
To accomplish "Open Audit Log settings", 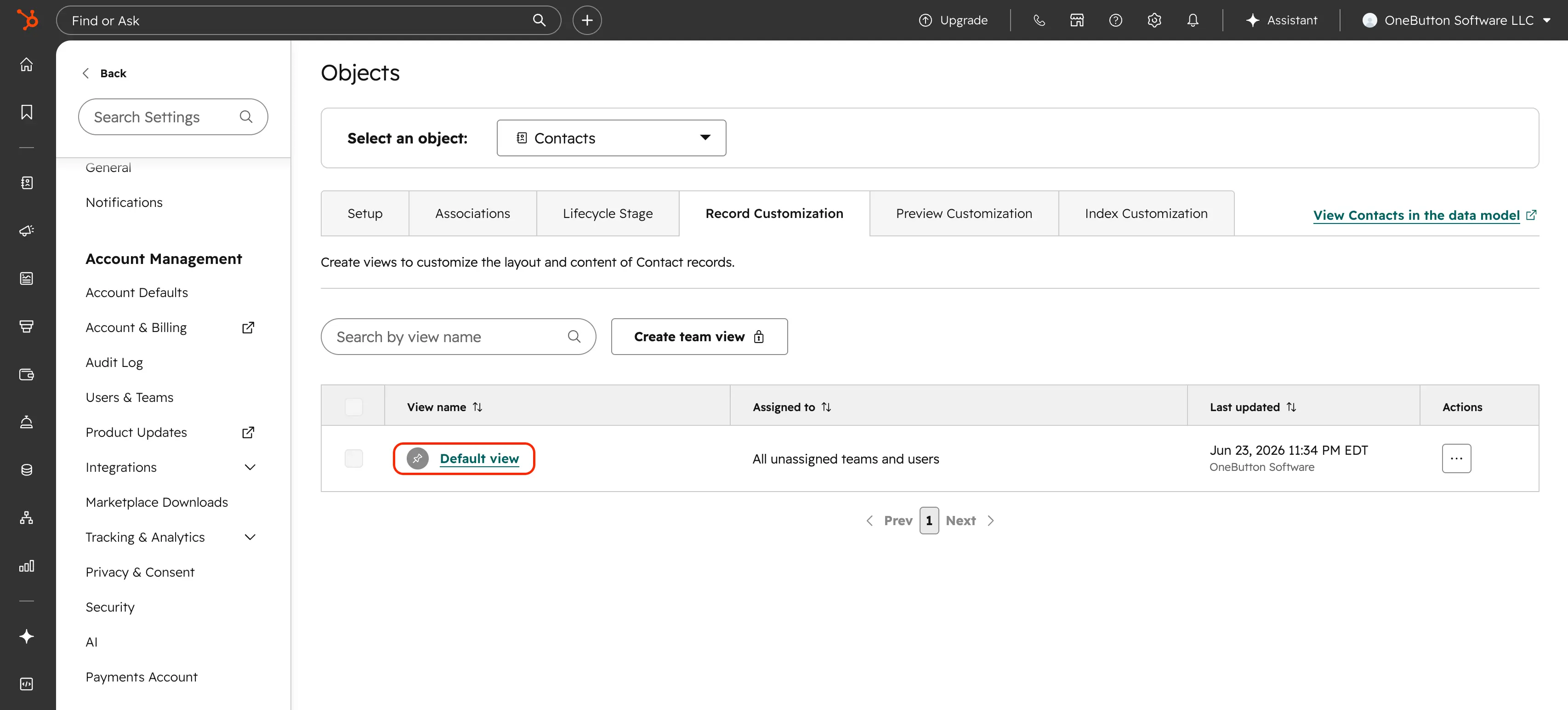I will (114, 362).
